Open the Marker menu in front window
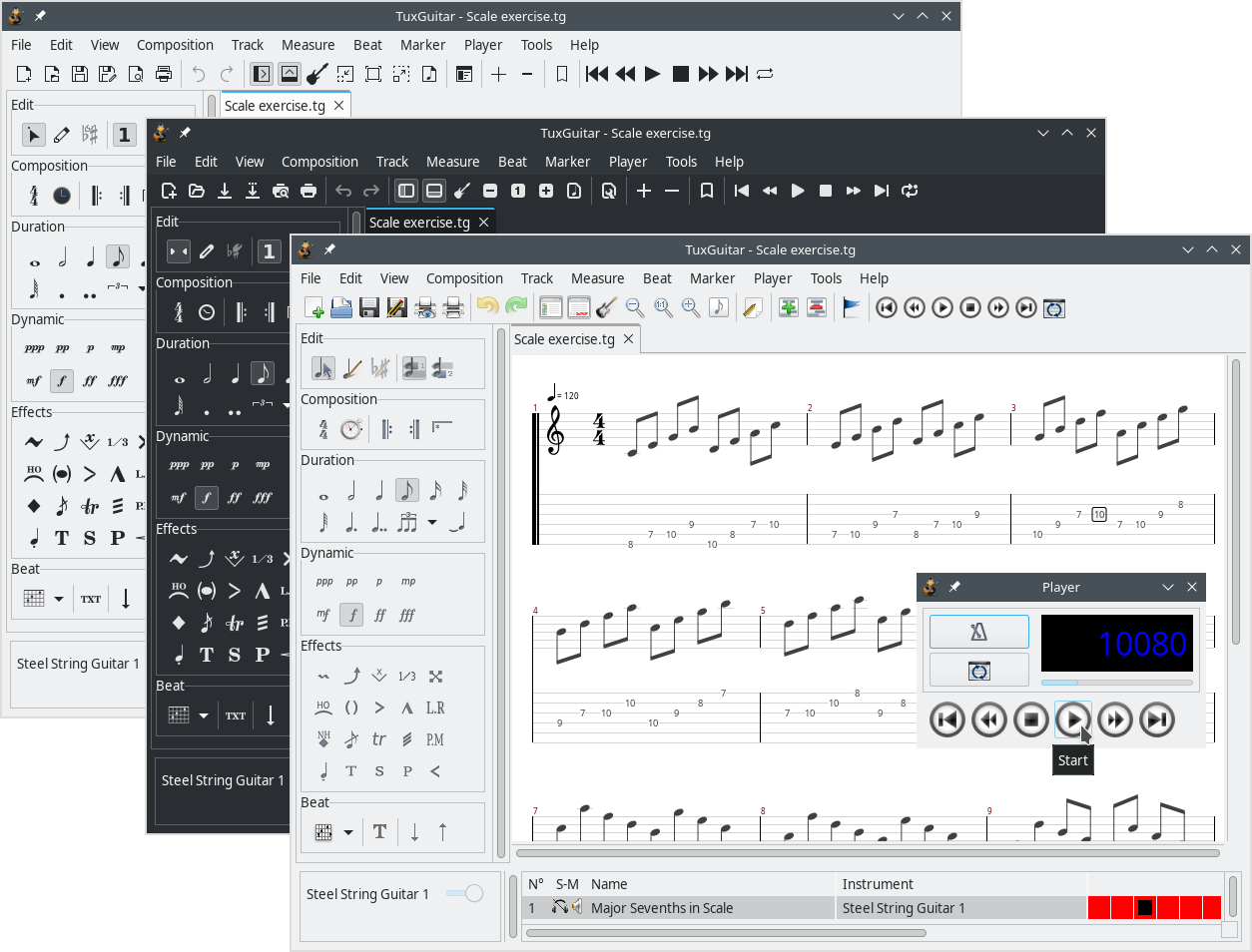The image size is (1252, 952). pyautogui.click(x=712, y=278)
